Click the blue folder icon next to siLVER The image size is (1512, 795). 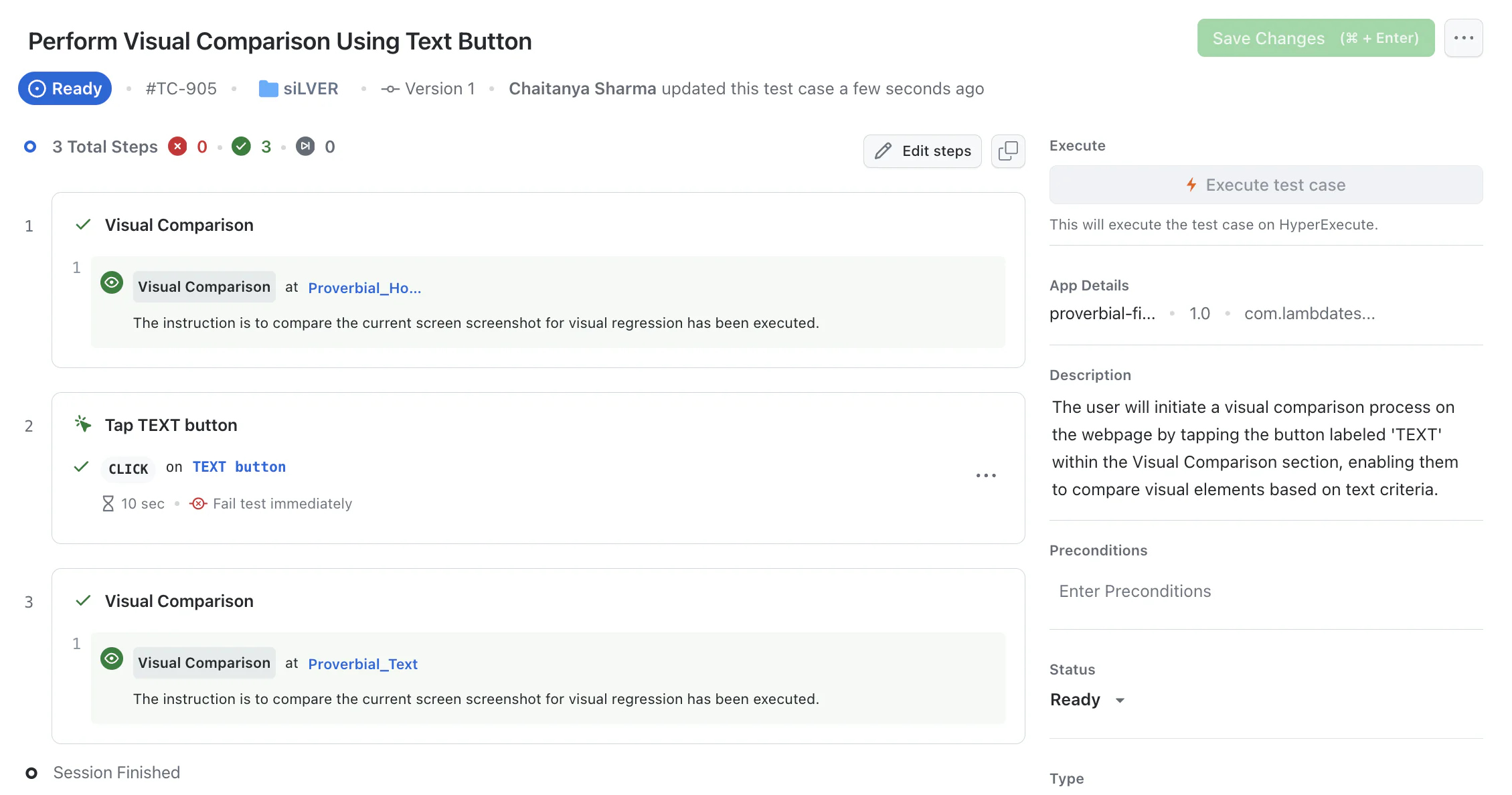click(x=268, y=88)
